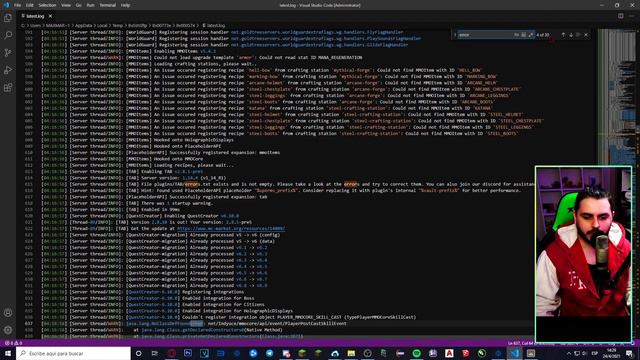Open Spotify from the taskbar
Image resolution: width=640 pixels, height=360 pixels.
416,353
